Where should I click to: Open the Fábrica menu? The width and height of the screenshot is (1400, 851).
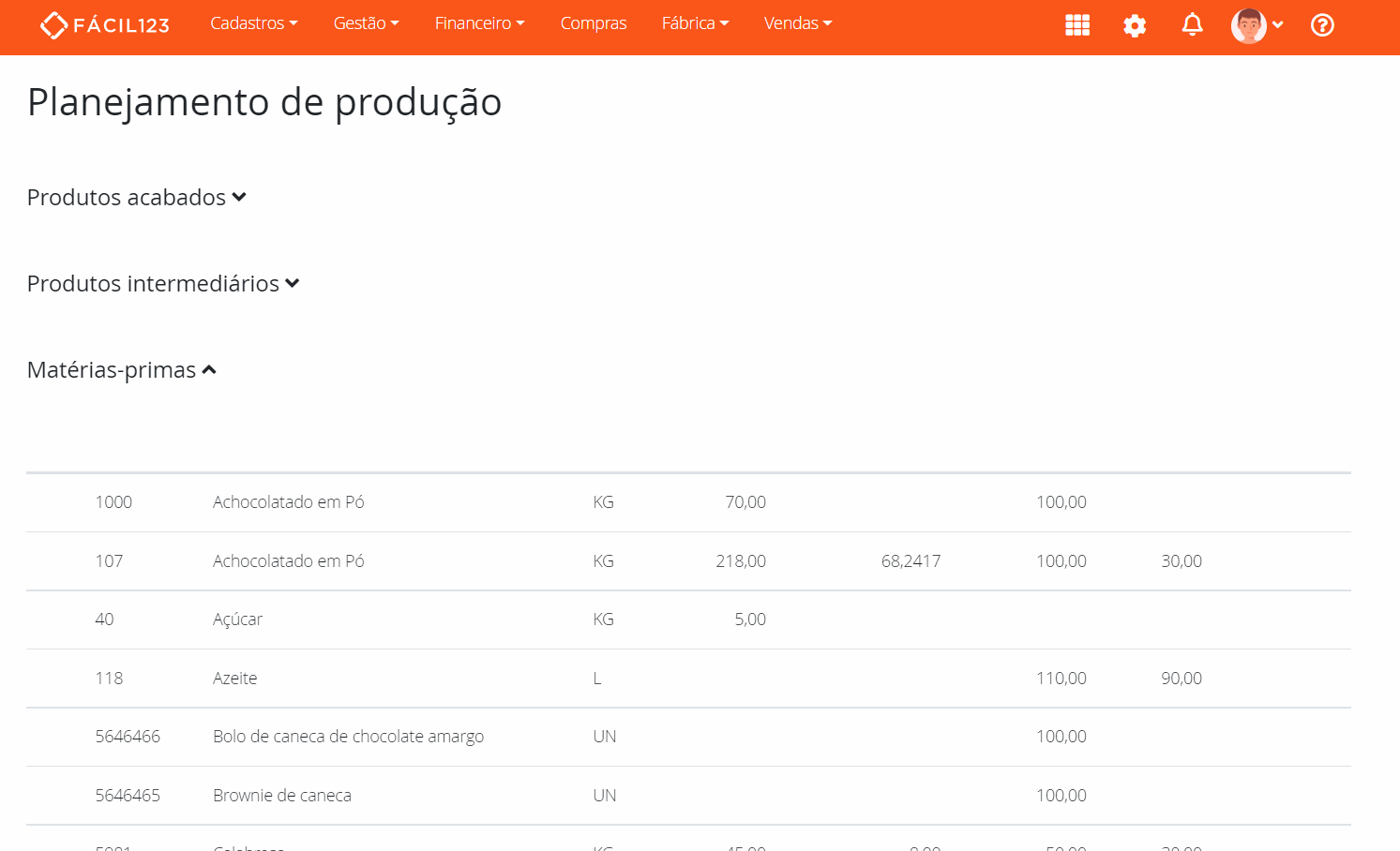695,23
